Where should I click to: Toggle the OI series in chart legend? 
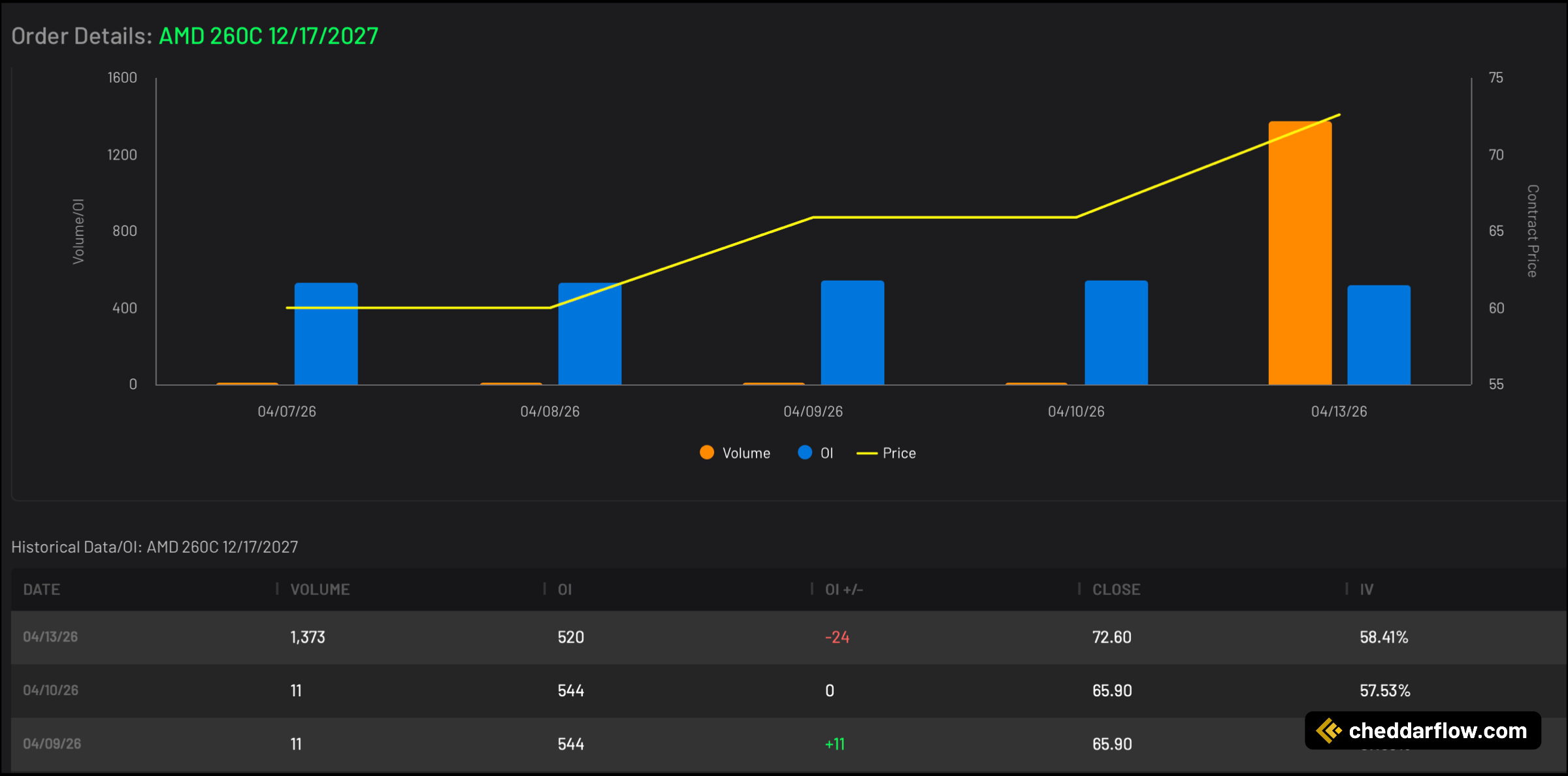click(x=815, y=453)
